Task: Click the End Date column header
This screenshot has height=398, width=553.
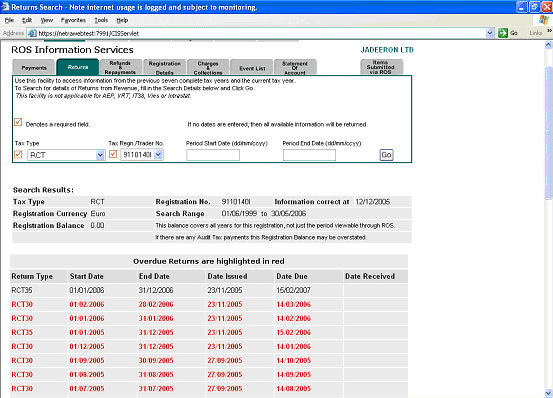Action: click(x=154, y=276)
